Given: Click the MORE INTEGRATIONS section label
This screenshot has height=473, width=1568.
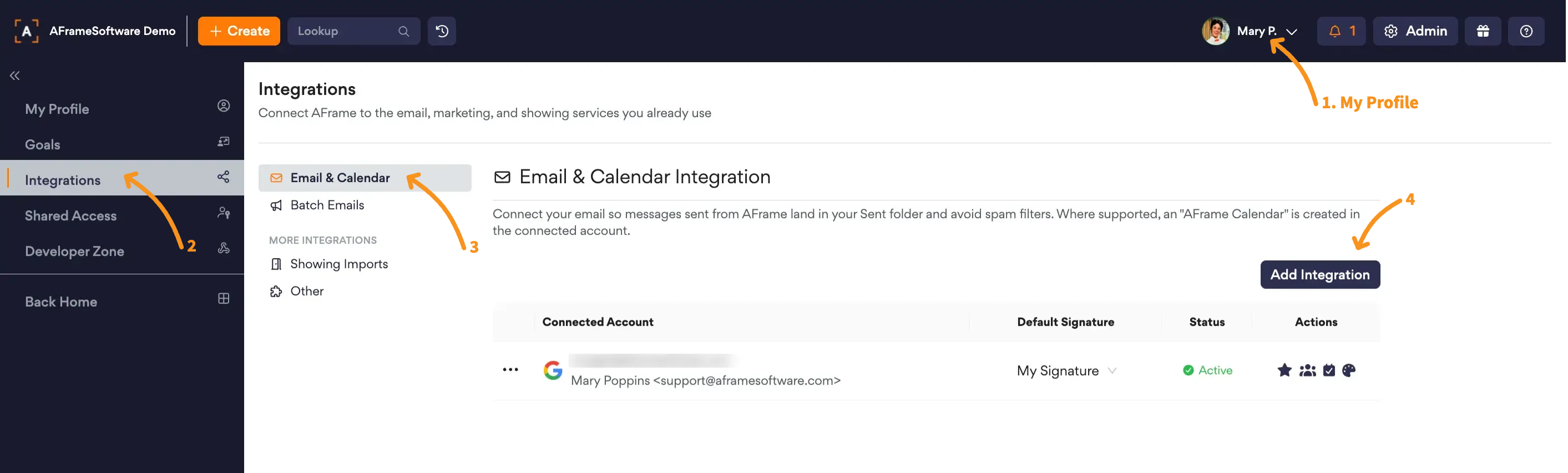Looking at the screenshot, I should pyautogui.click(x=322, y=240).
